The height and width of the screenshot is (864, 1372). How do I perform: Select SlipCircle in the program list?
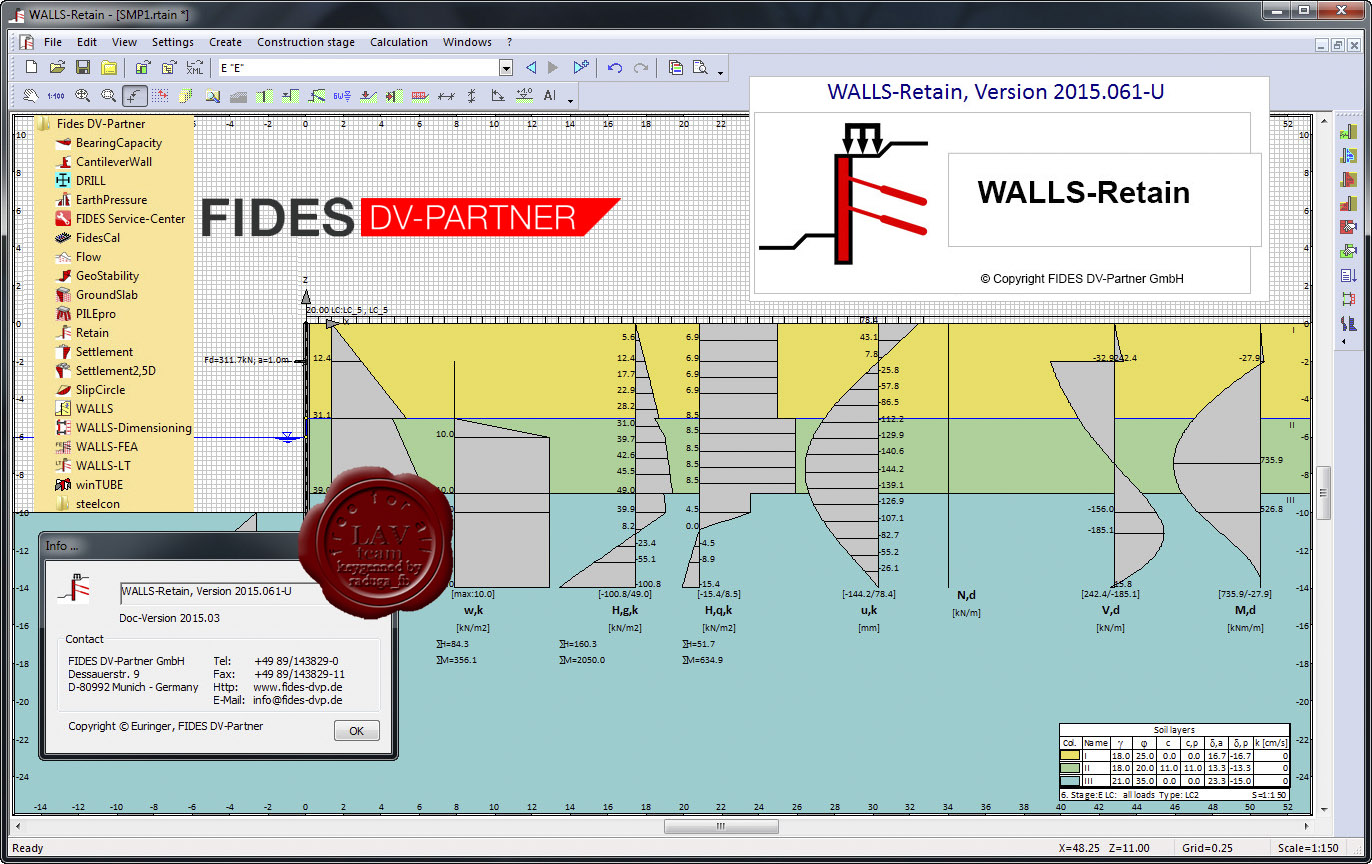tap(100, 390)
